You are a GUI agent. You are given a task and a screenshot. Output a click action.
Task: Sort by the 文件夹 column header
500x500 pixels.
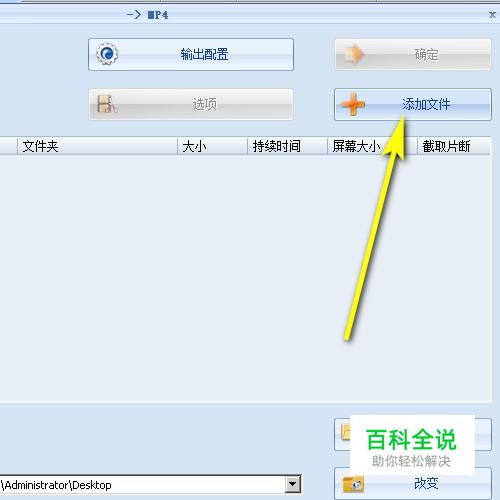[97, 146]
